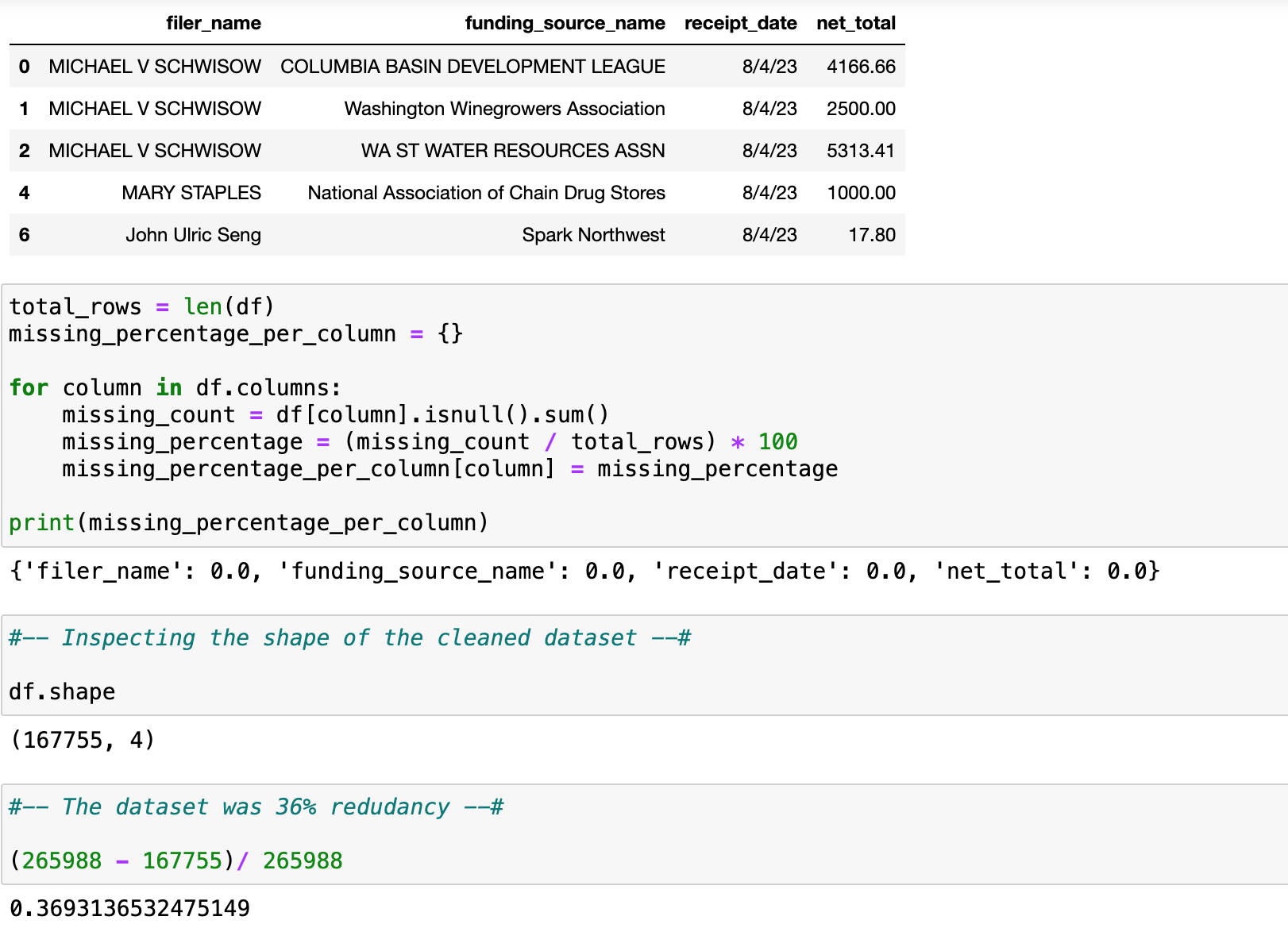Select the Washington Winegrowers Association cell
Image resolution: width=1288 pixels, height=951 pixels.
pos(504,109)
